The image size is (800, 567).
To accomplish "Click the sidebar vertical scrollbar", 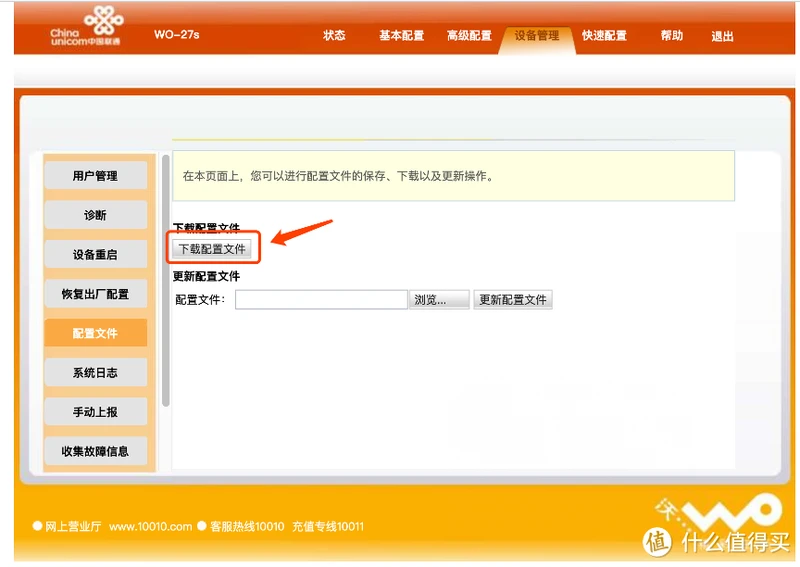I will 166,280.
